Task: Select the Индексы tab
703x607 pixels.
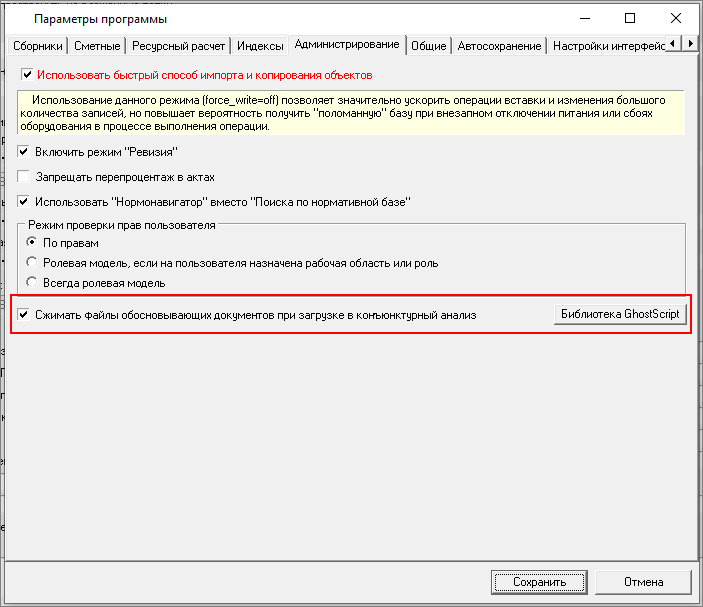Action: tap(259, 46)
